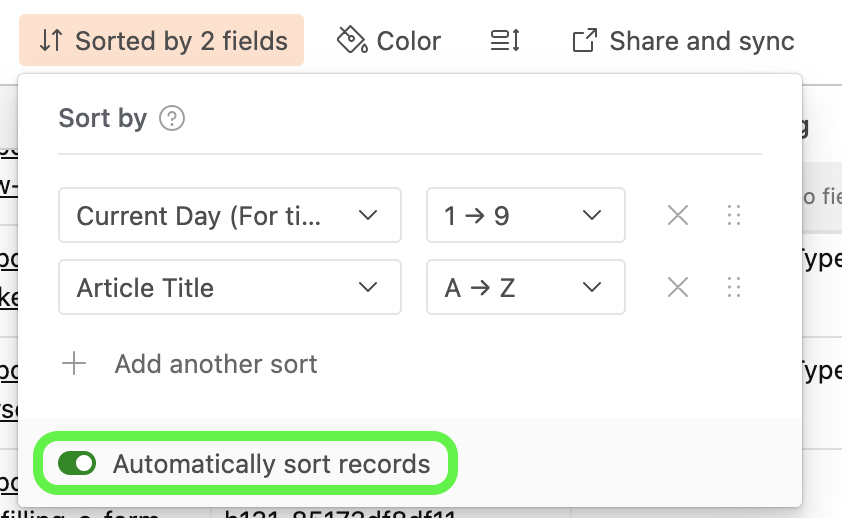Grab the Article Title sort drag handle
842x518 pixels.
click(x=734, y=287)
